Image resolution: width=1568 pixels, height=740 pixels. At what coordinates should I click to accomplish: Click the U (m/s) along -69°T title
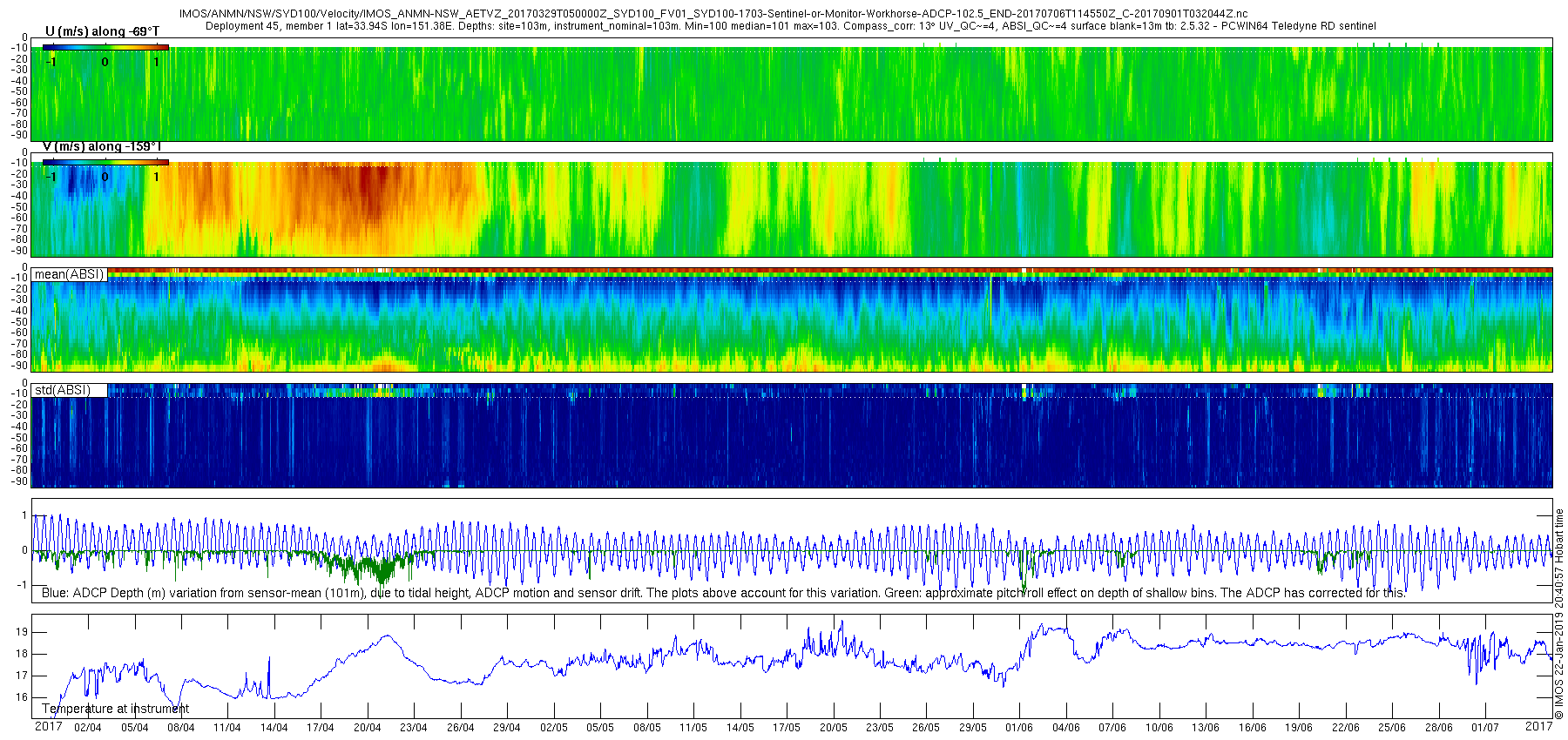pos(102,31)
